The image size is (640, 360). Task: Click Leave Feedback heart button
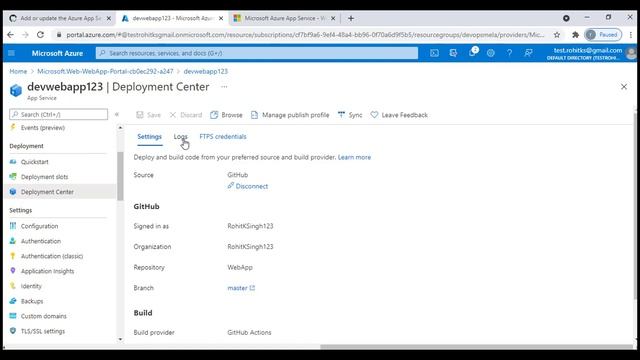coord(399,115)
